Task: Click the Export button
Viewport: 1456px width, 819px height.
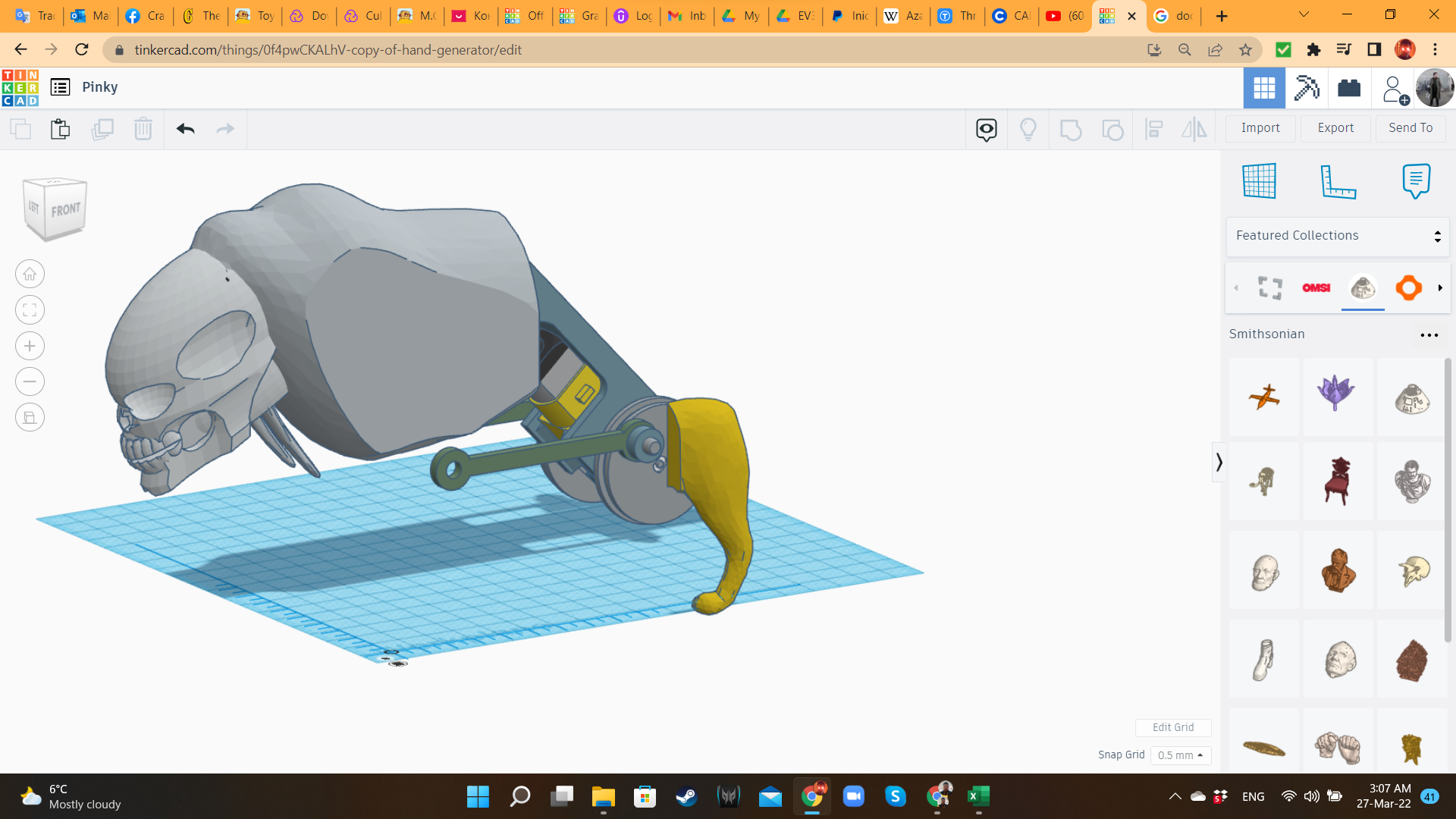Action: click(1335, 128)
